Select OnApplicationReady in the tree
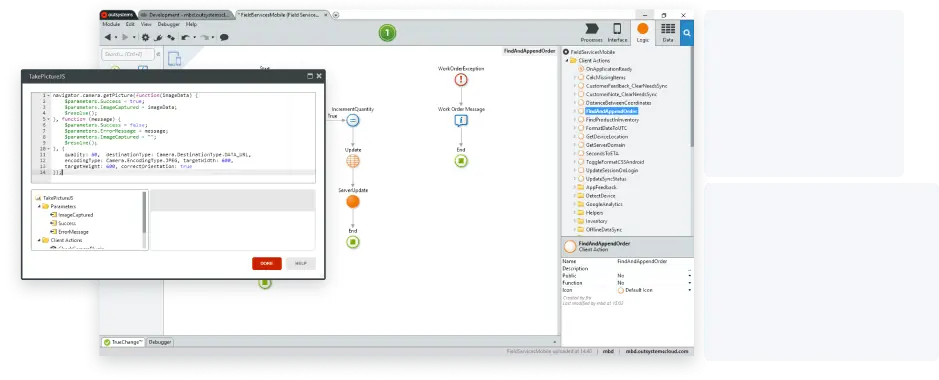The width and height of the screenshot is (939, 380). (x=608, y=69)
